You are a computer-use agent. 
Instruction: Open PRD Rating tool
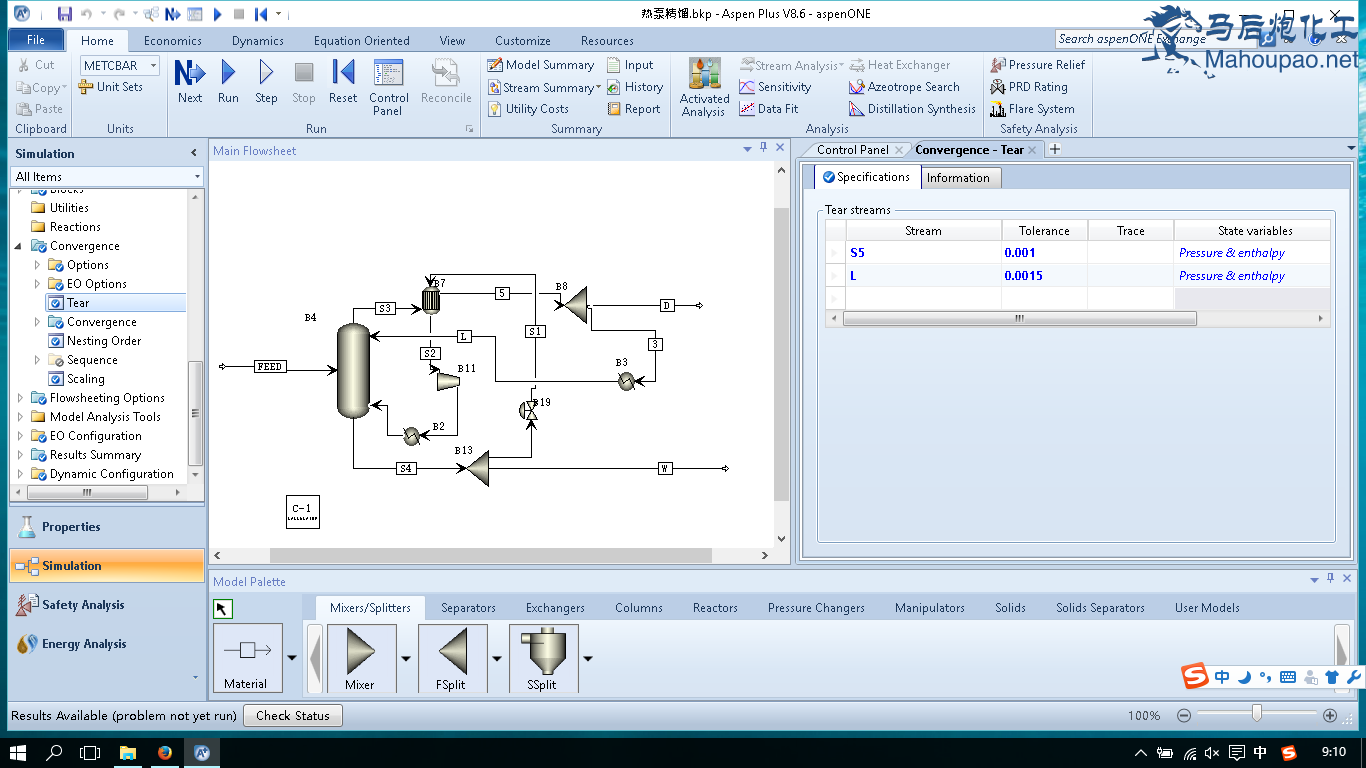[x=1029, y=87]
